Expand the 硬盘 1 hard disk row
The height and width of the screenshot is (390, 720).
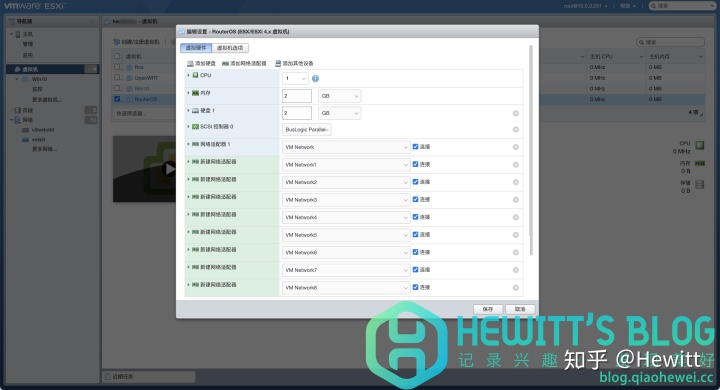click(188, 110)
